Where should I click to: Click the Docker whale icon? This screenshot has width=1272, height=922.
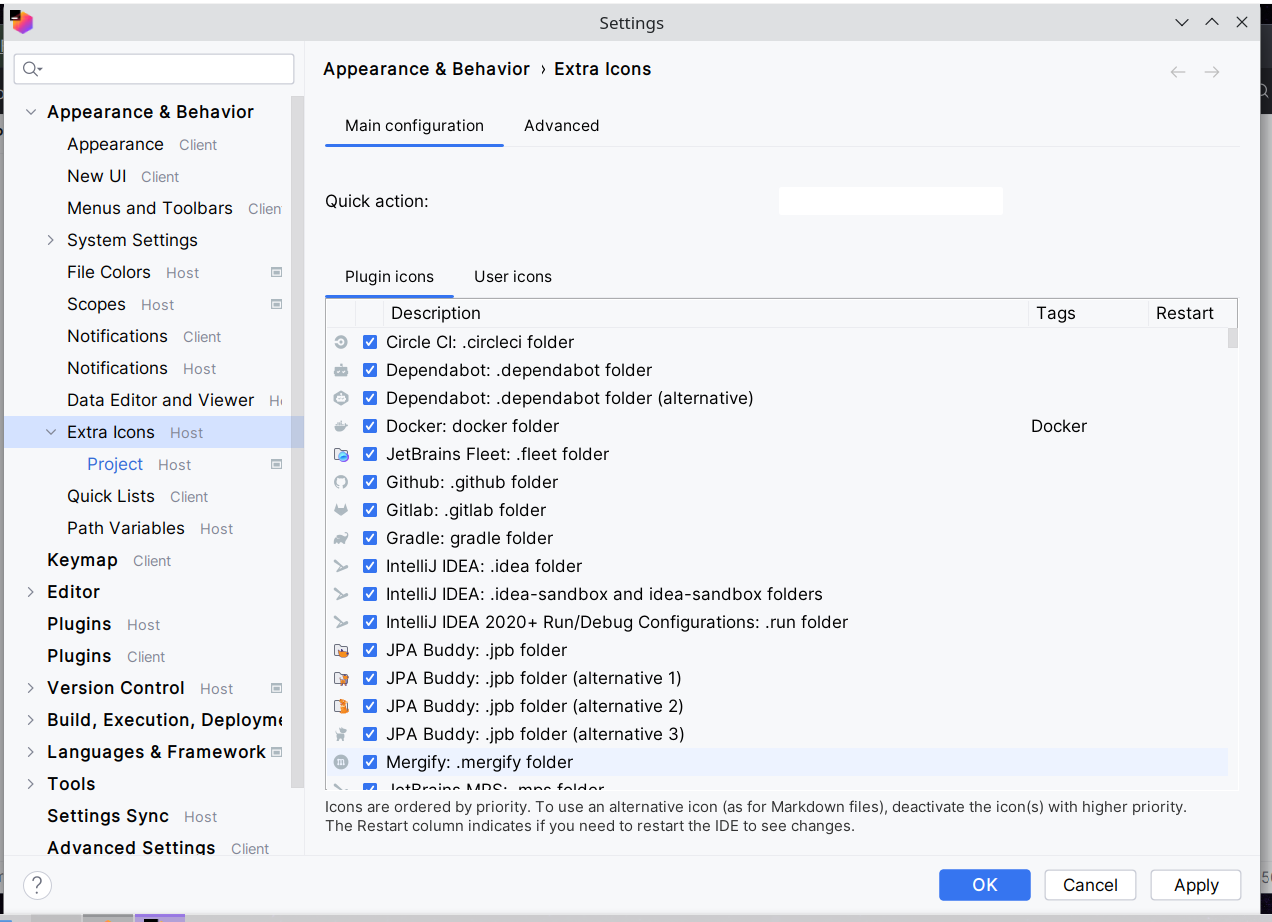[x=341, y=425]
